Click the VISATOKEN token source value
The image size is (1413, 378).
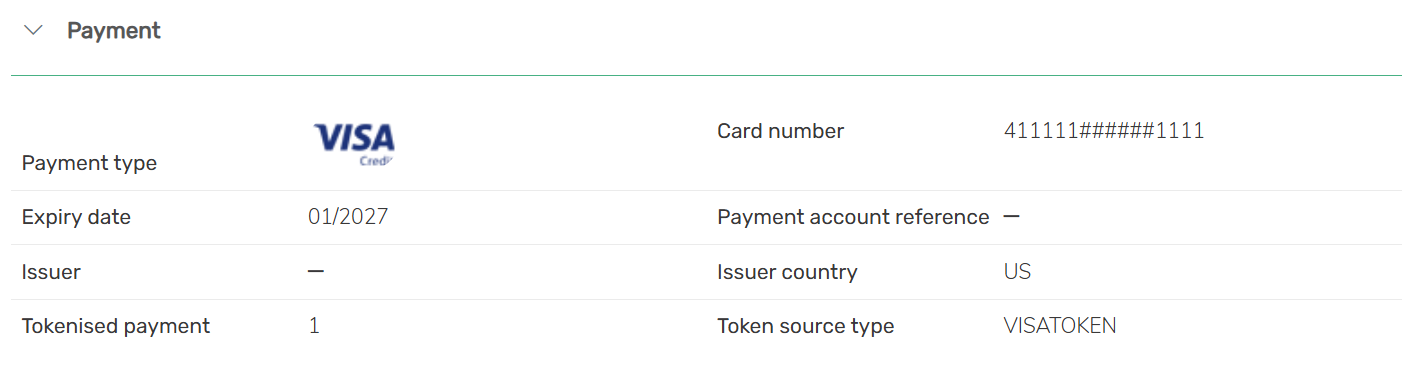point(1060,326)
